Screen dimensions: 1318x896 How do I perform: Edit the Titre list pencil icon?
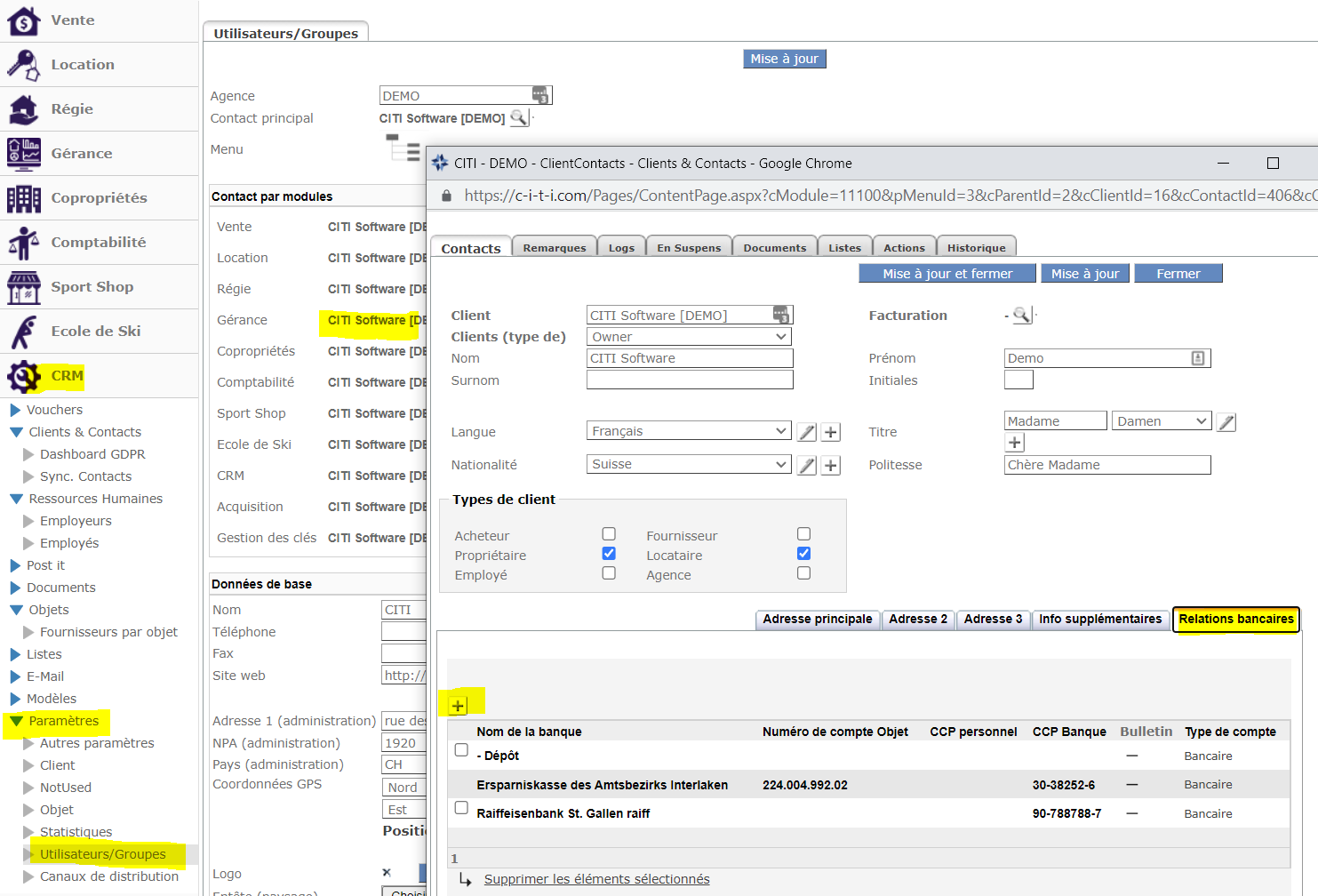tap(1226, 422)
